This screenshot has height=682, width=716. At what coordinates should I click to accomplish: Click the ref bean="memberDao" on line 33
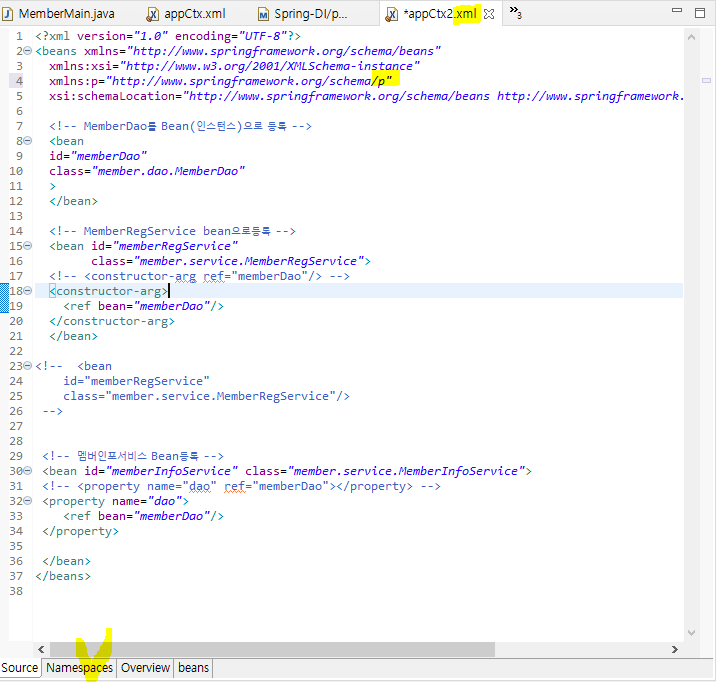[143, 516]
